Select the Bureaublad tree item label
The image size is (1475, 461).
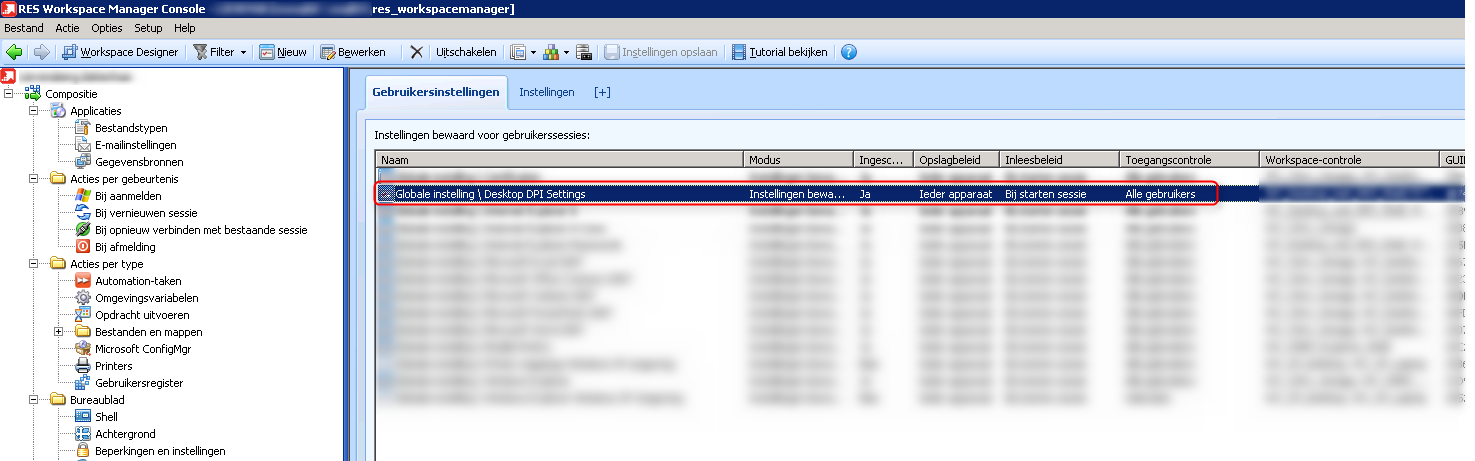(97, 400)
